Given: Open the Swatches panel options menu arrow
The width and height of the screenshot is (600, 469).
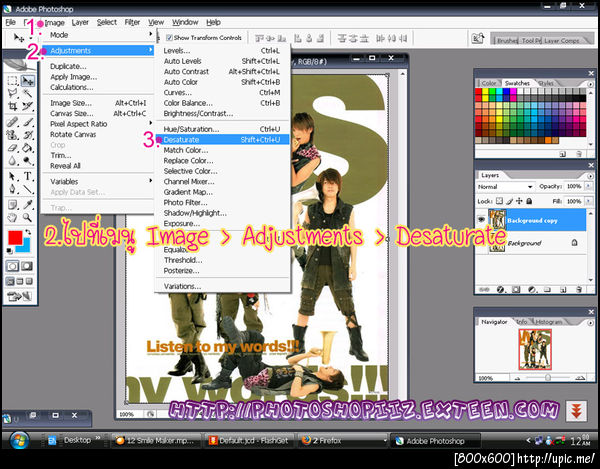Looking at the screenshot, I should (590, 84).
